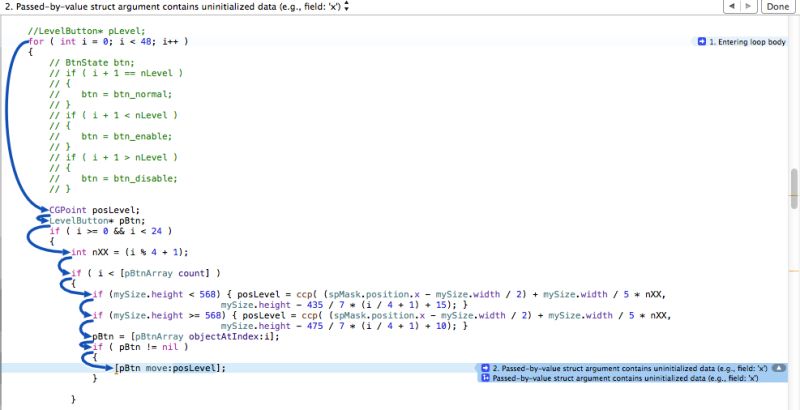Click 'mySize.height - 435 / 7' continuation line
The height and width of the screenshot is (410, 800).
344,305
